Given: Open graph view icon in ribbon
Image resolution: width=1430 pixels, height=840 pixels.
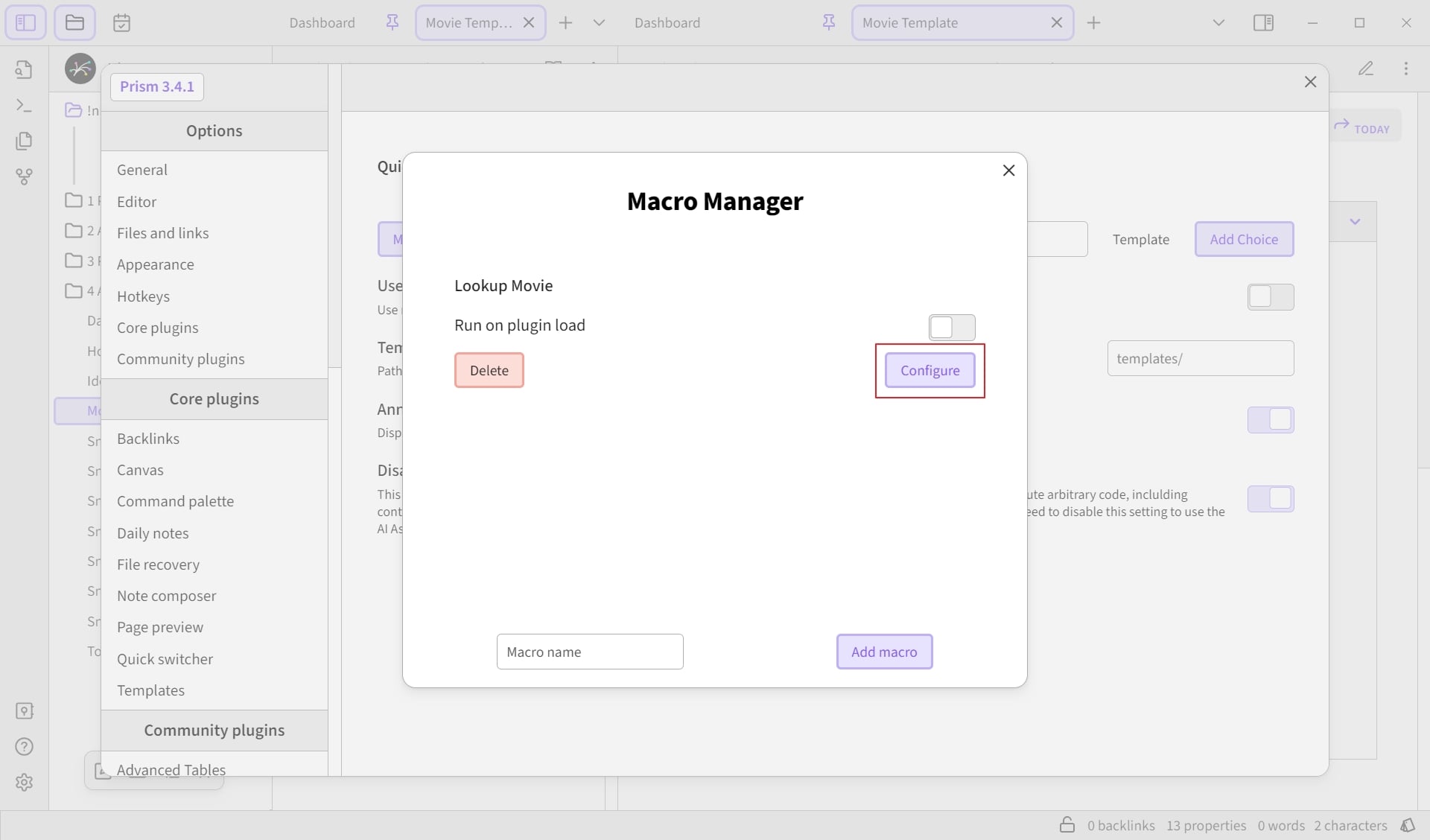Looking at the screenshot, I should click(x=24, y=176).
